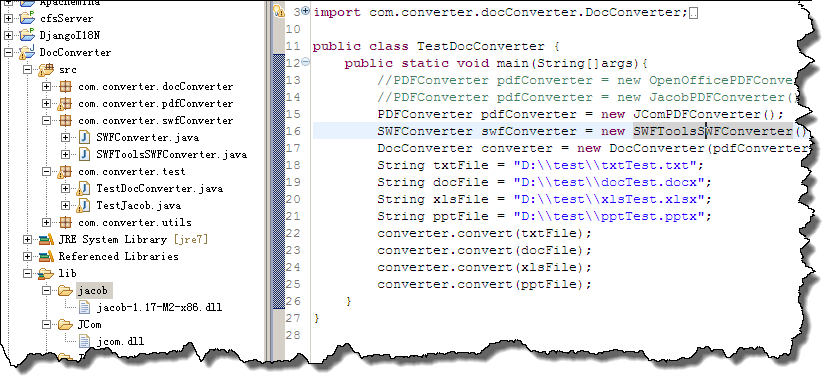Click the Referenced Libraries icon
The image size is (839, 387).
[x=46, y=256]
